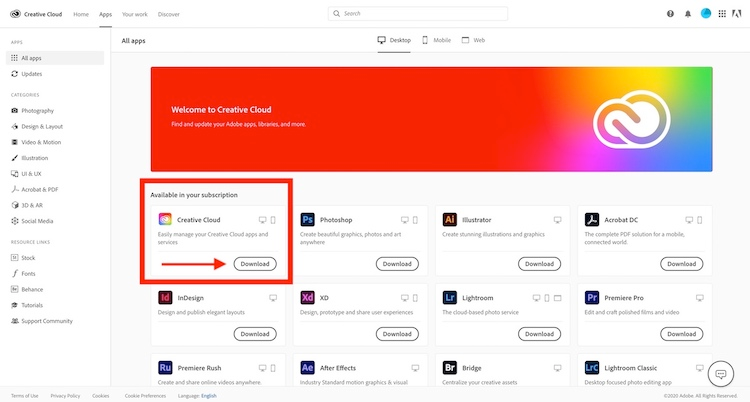Switch to the Desktop tab
The width and height of the screenshot is (750, 402).
pos(394,40)
